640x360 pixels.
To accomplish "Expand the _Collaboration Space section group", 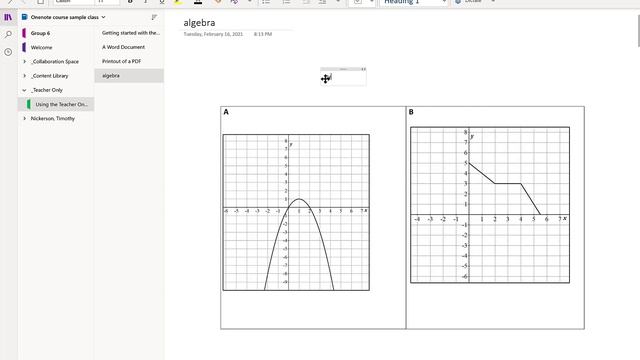I will pyautogui.click(x=24, y=62).
